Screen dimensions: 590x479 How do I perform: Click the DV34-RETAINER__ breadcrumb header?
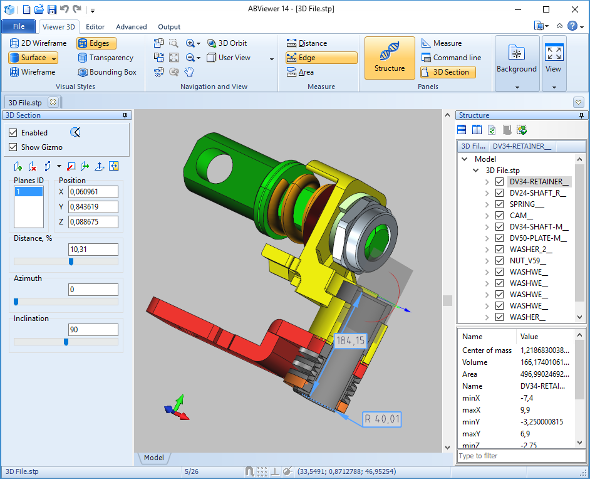point(522,146)
